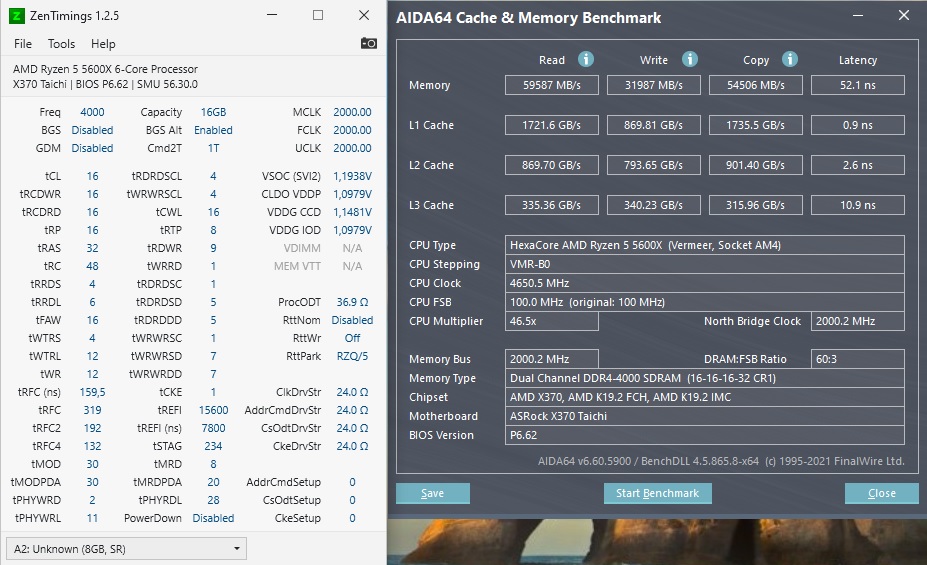The image size is (927, 565).
Task: Maximize the ZenTimings window
Action: (x=318, y=15)
